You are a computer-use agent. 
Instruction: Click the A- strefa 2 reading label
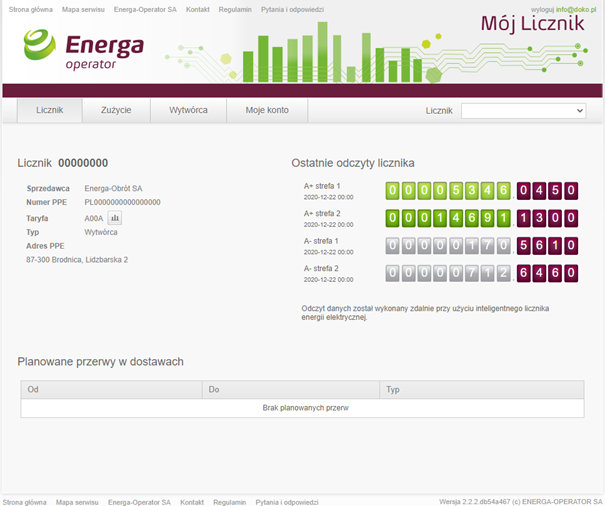coord(321,268)
